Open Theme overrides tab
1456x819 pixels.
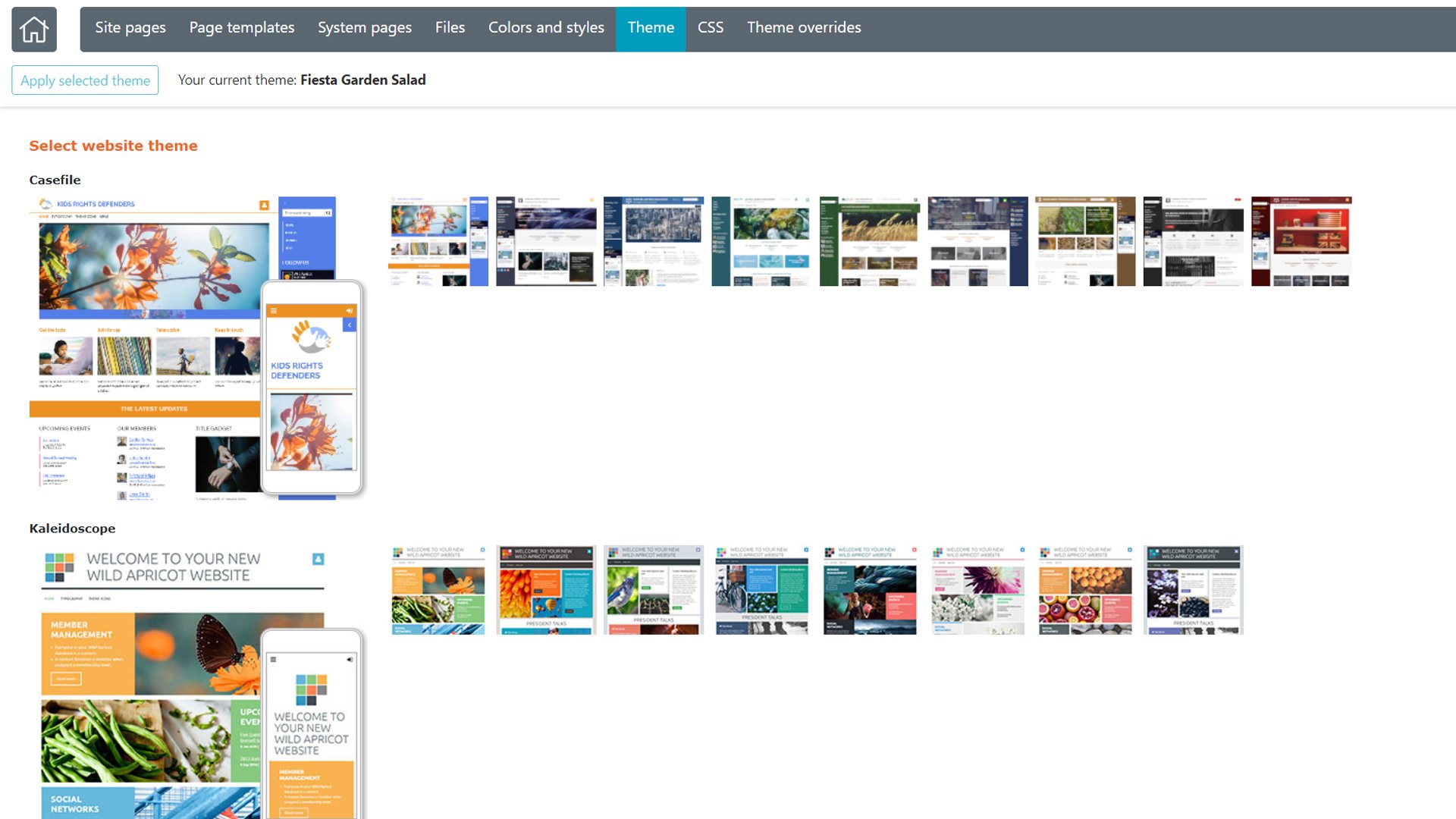803,28
